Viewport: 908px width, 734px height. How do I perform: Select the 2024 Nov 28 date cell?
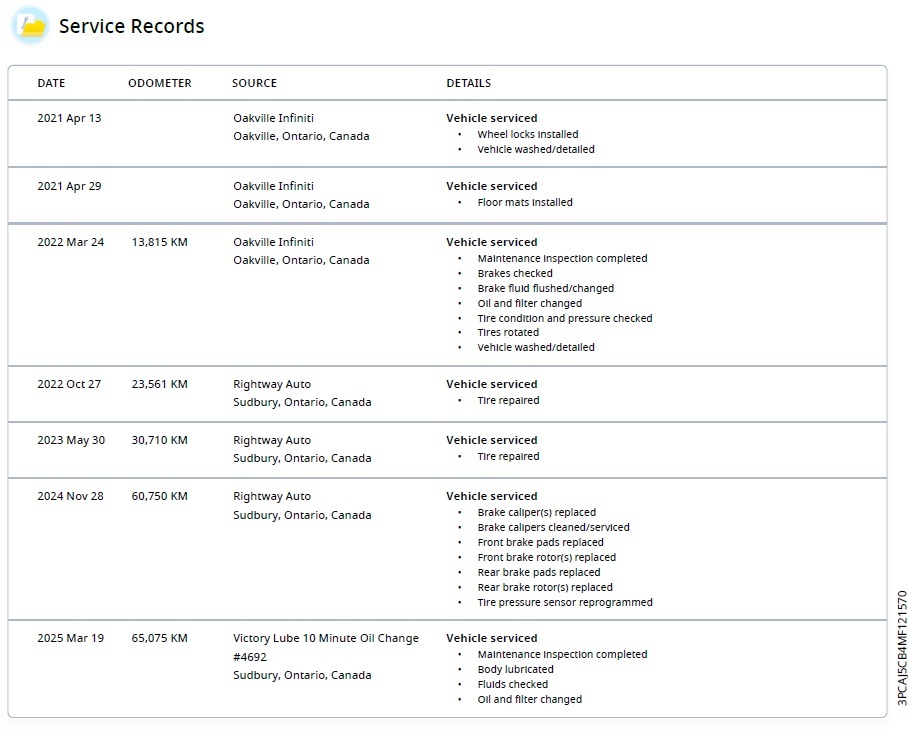tap(71, 496)
